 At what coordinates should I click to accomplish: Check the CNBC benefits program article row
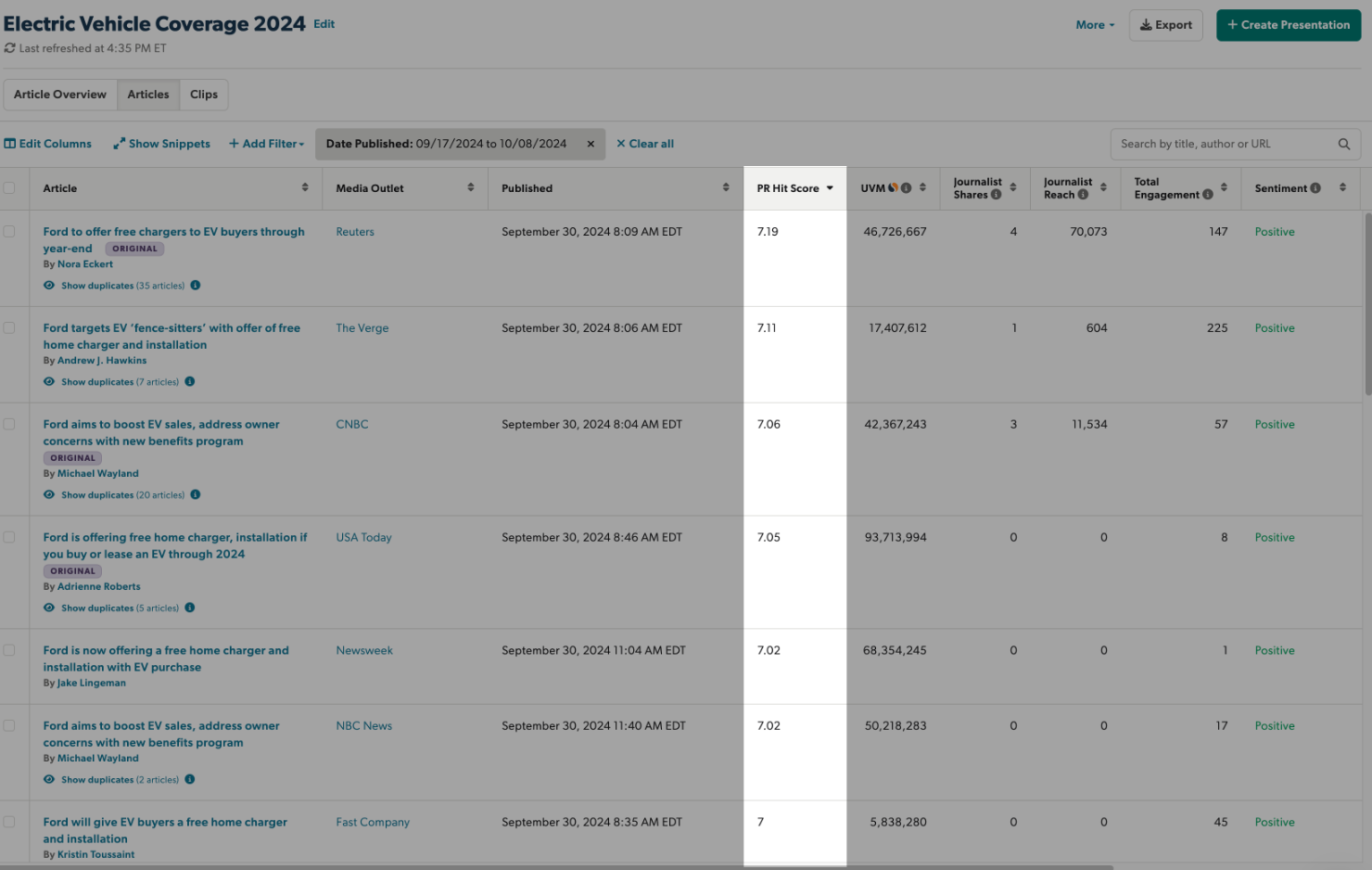10,424
